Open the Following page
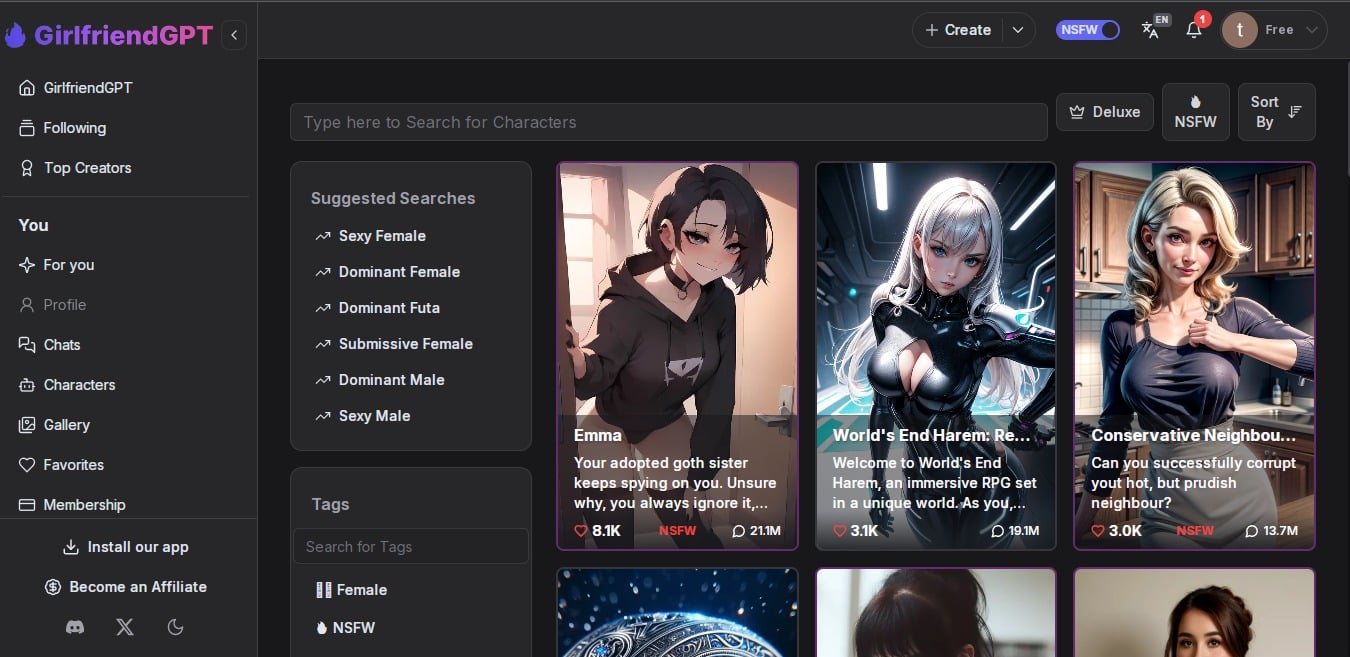 click(63, 128)
